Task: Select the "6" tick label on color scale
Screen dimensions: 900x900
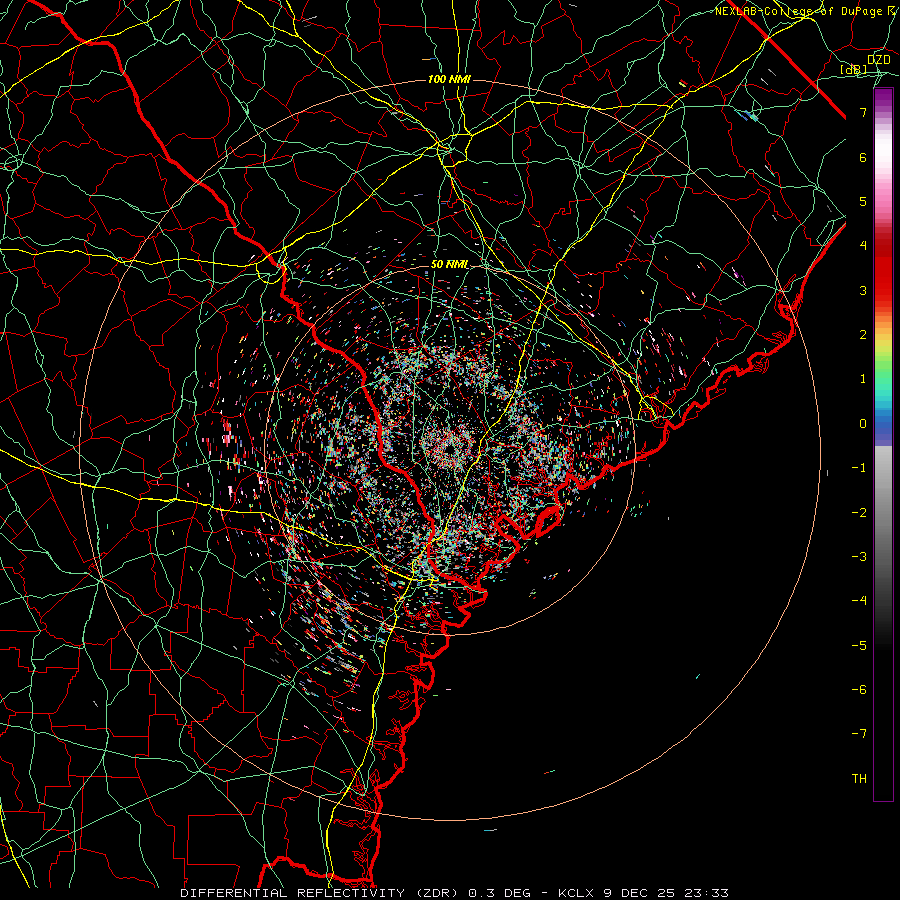Action: point(863,157)
